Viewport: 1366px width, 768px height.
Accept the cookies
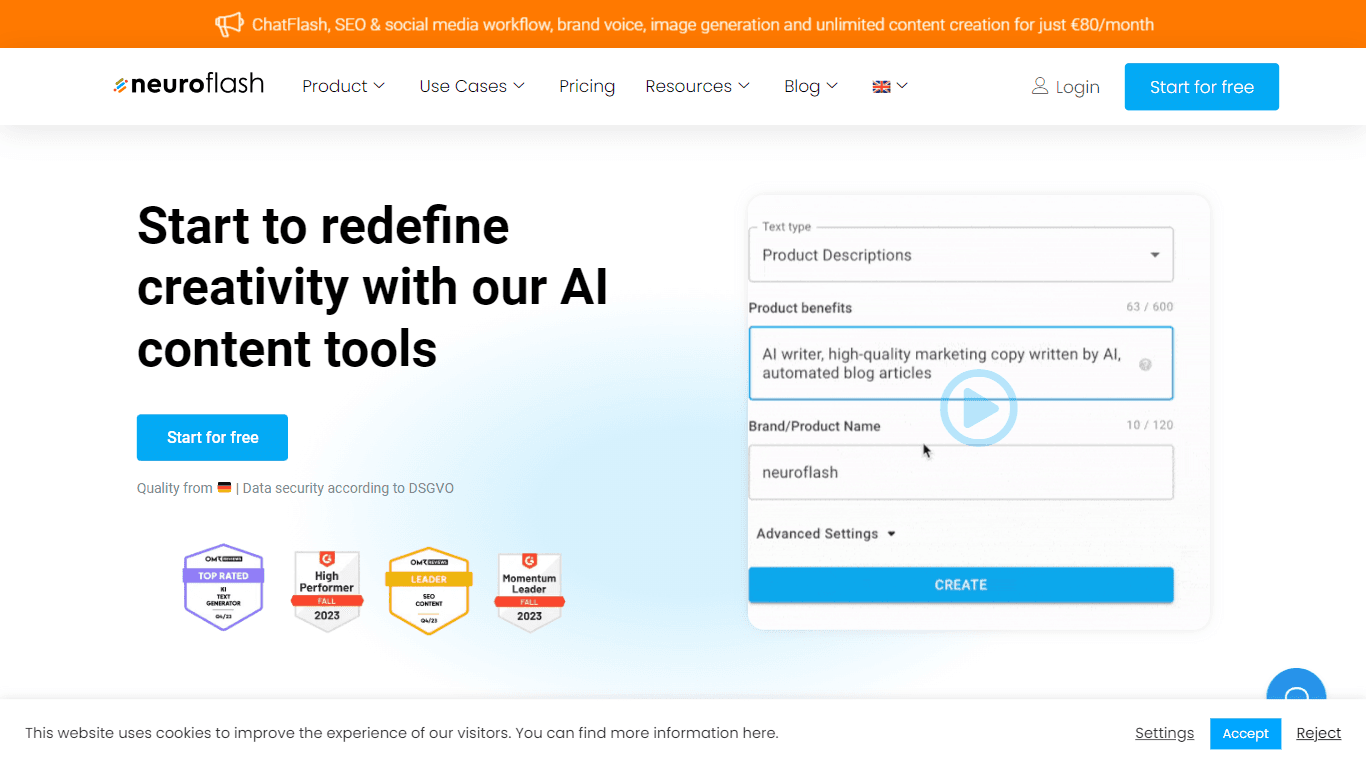[1245, 734]
